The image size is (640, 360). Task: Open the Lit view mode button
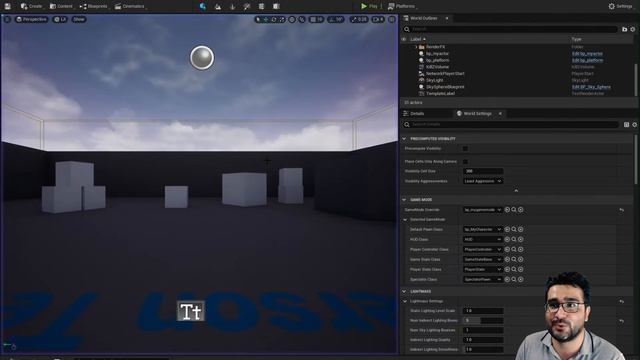[60, 19]
